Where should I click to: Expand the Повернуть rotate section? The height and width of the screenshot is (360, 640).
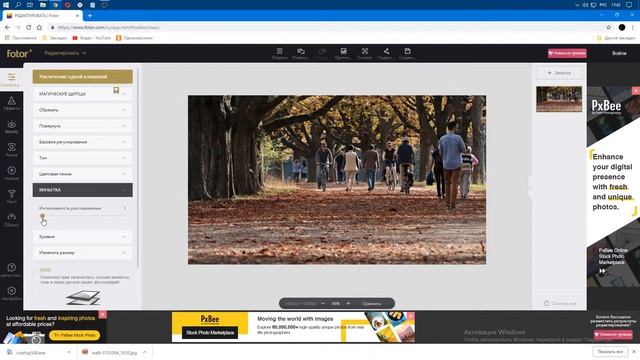click(82, 126)
